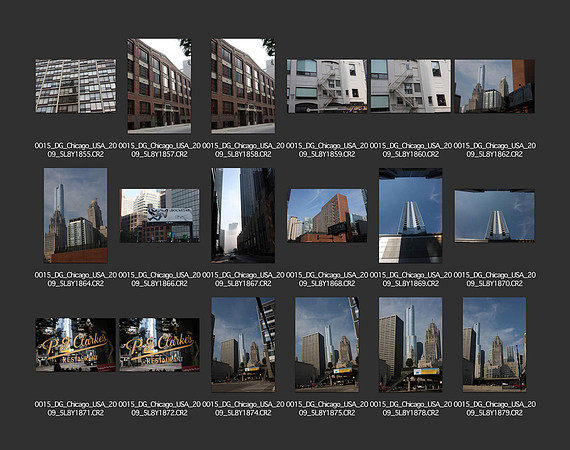
Task: Select thumbnail of image 5L8Y1858.CR2
Action: (243, 86)
